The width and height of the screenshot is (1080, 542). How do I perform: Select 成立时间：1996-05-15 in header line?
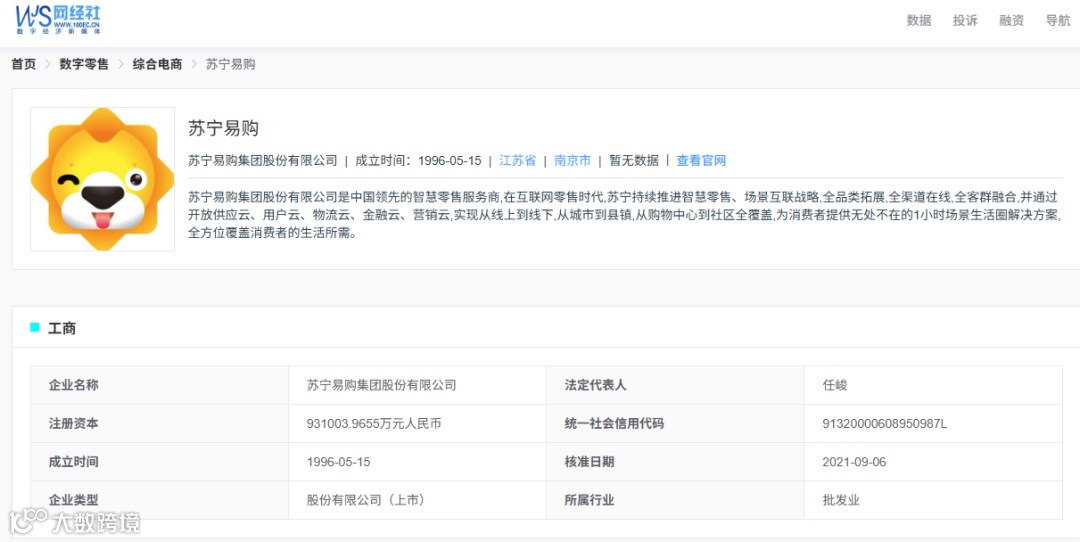[x=418, y=160]
